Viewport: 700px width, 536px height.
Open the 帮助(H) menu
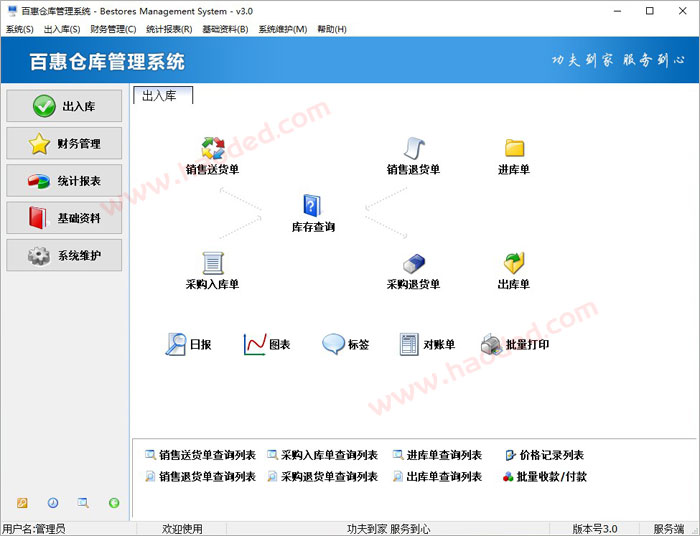pyautogui.click(x=332, y=29)
